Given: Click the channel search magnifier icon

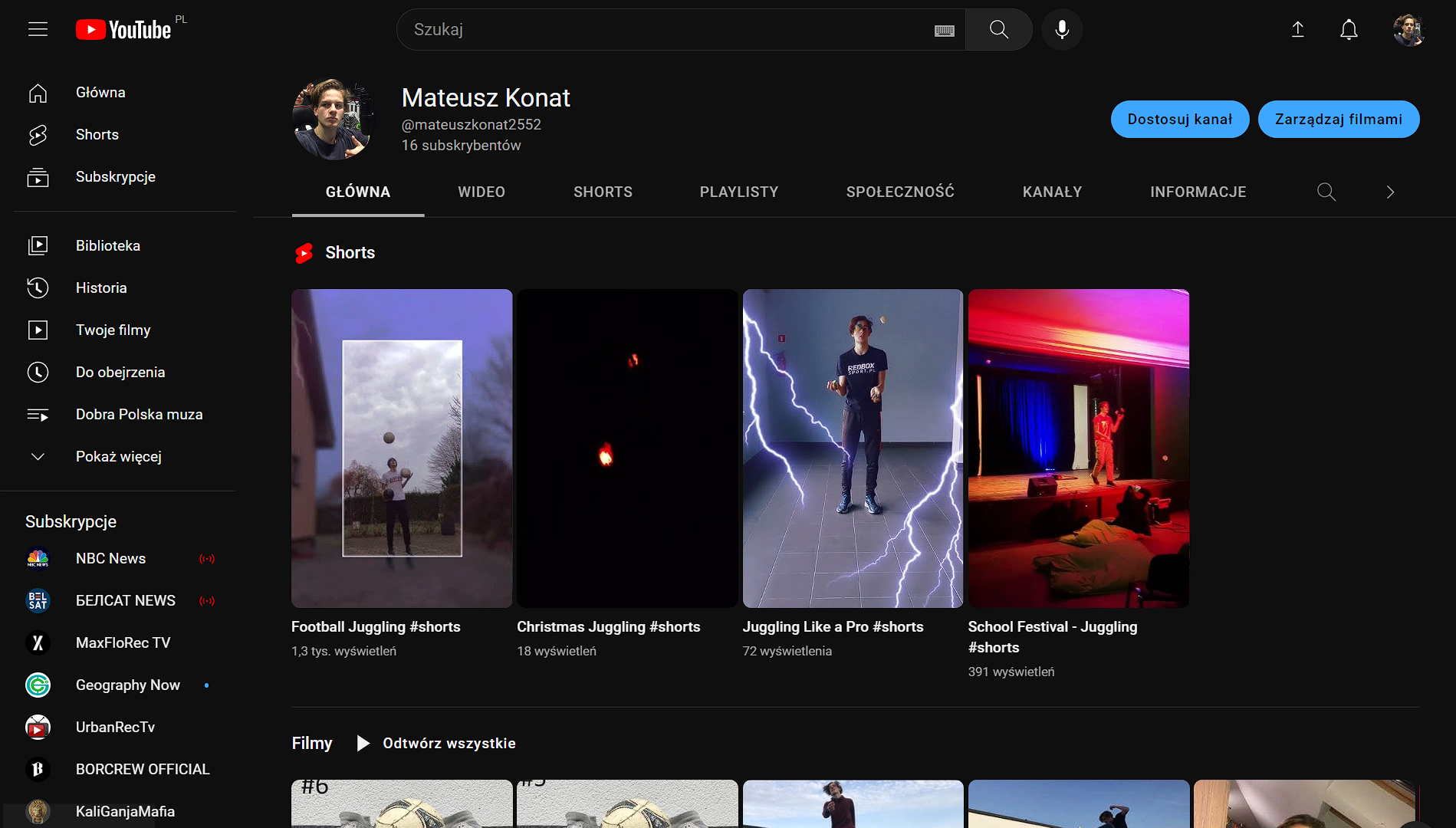Looking at the screenshot, I should [x=1326, y=192].
